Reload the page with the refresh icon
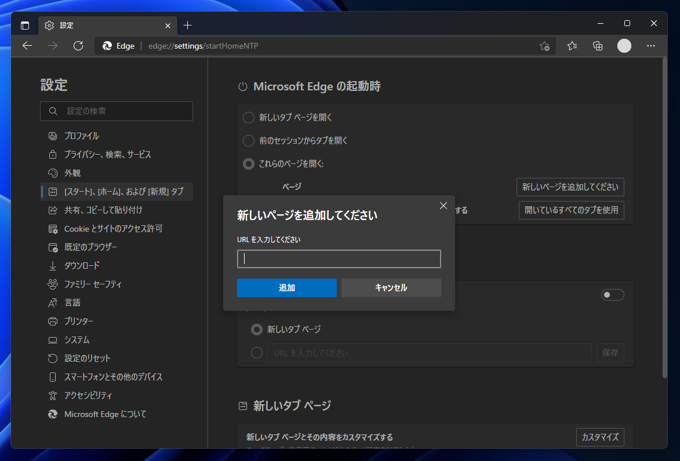This screenshot has width=680, height=461. pos(78,46)
